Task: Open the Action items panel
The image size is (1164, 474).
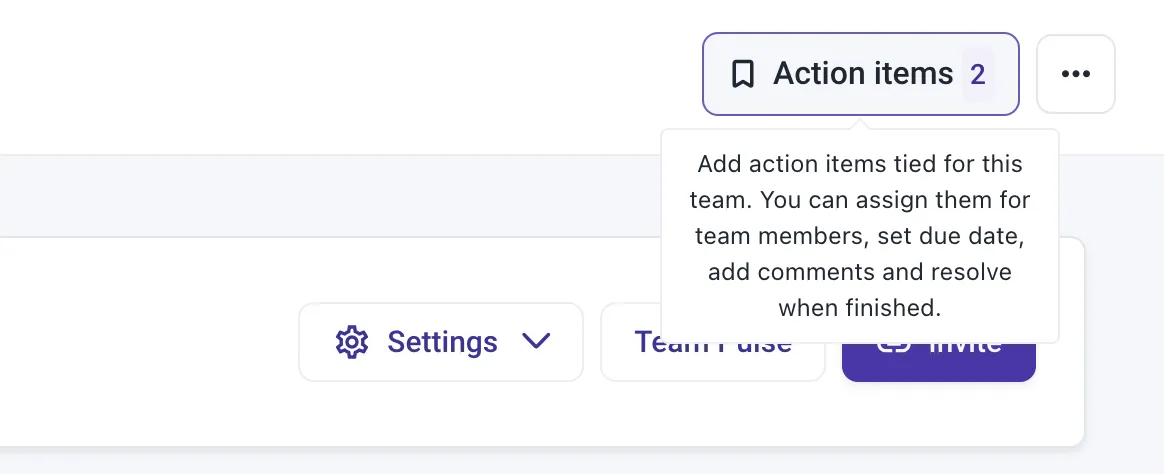Action: click(860, 74)
